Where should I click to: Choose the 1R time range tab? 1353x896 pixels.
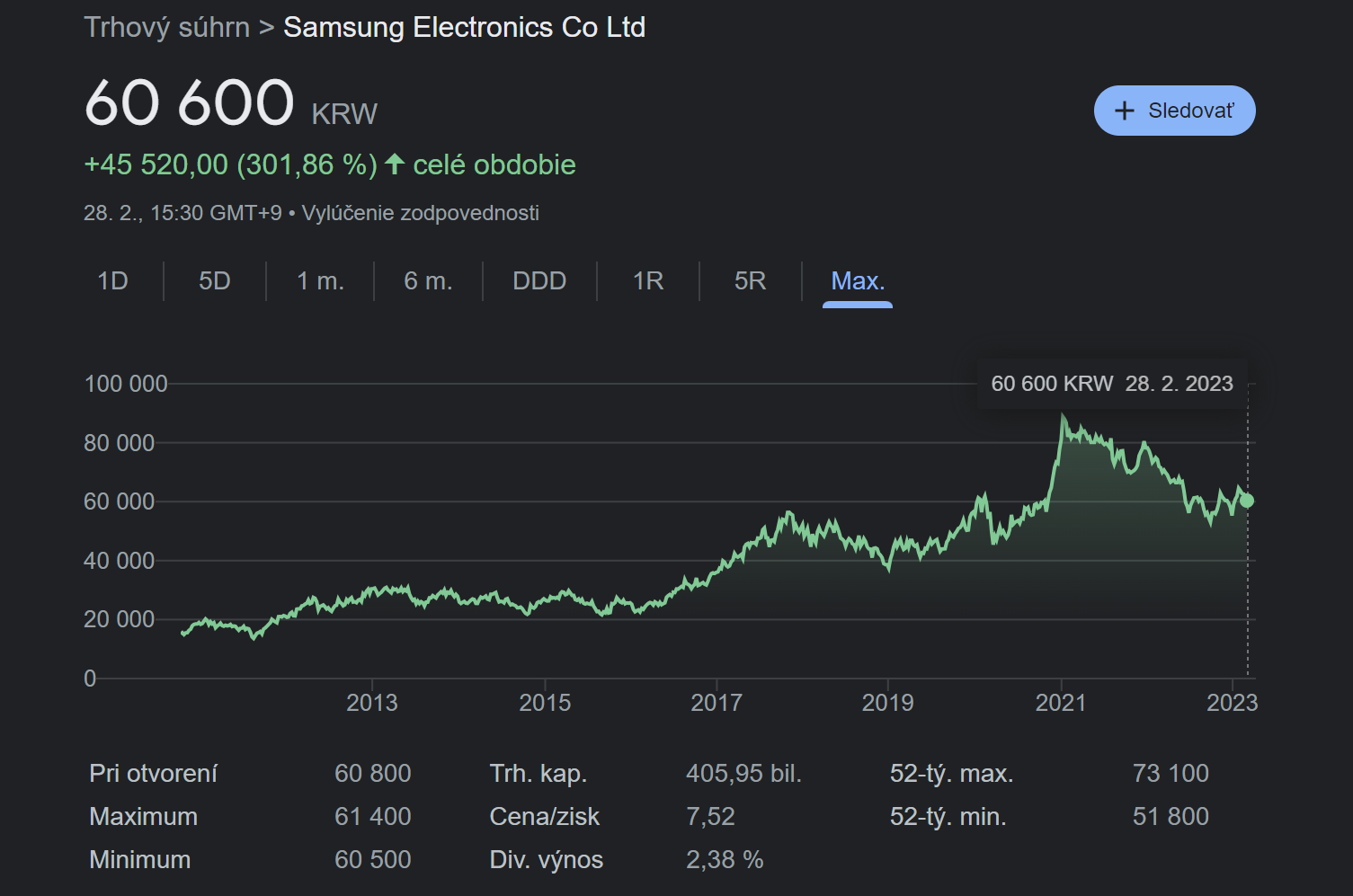(647, 281)
